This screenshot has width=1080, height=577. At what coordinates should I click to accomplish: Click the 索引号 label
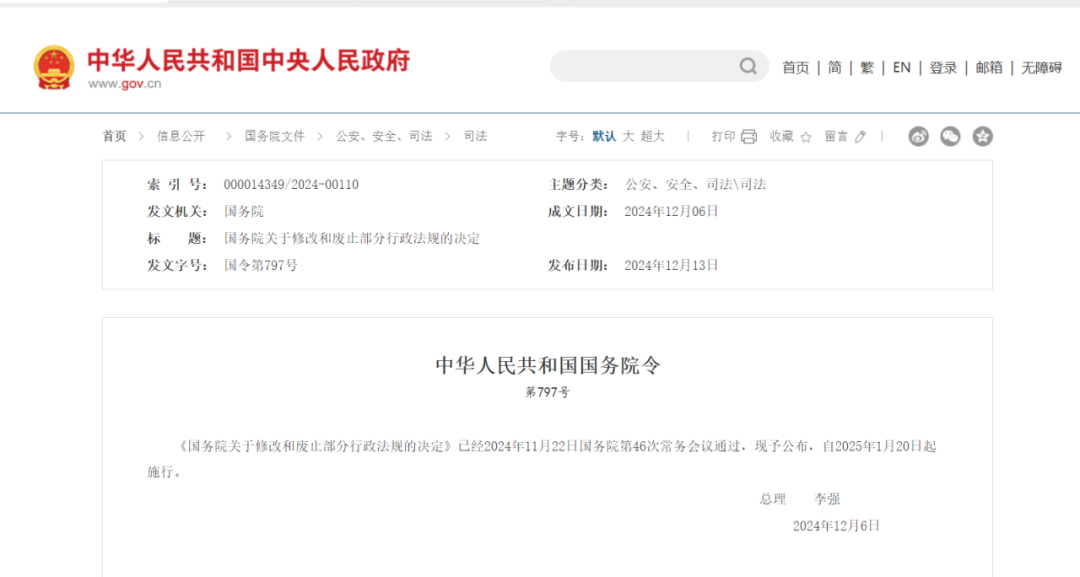[x=178, y=185]
